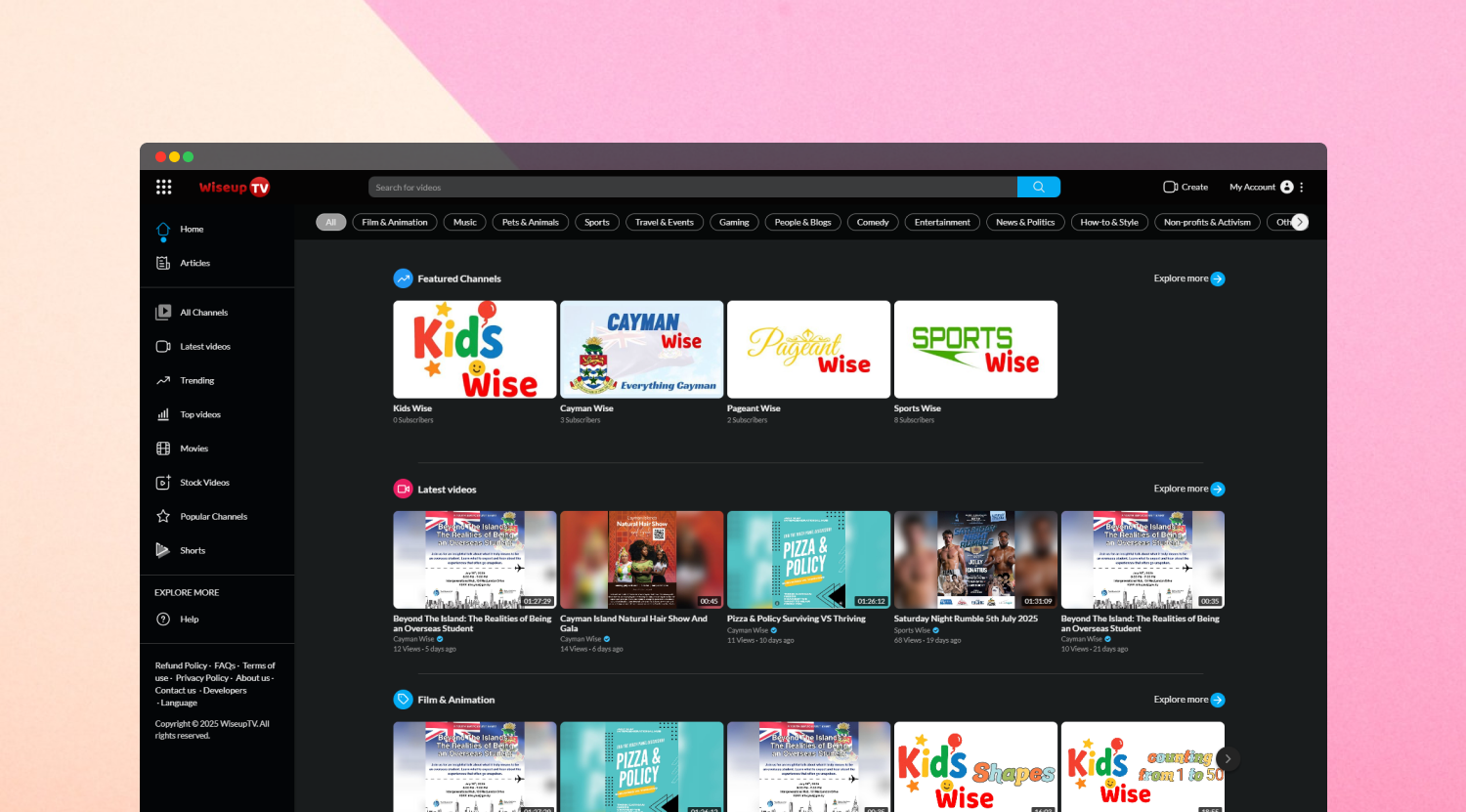This screenshot has height=812, width=1466.
Task: Select the News & Politics category chip
Action: (x=1025, y=223)
